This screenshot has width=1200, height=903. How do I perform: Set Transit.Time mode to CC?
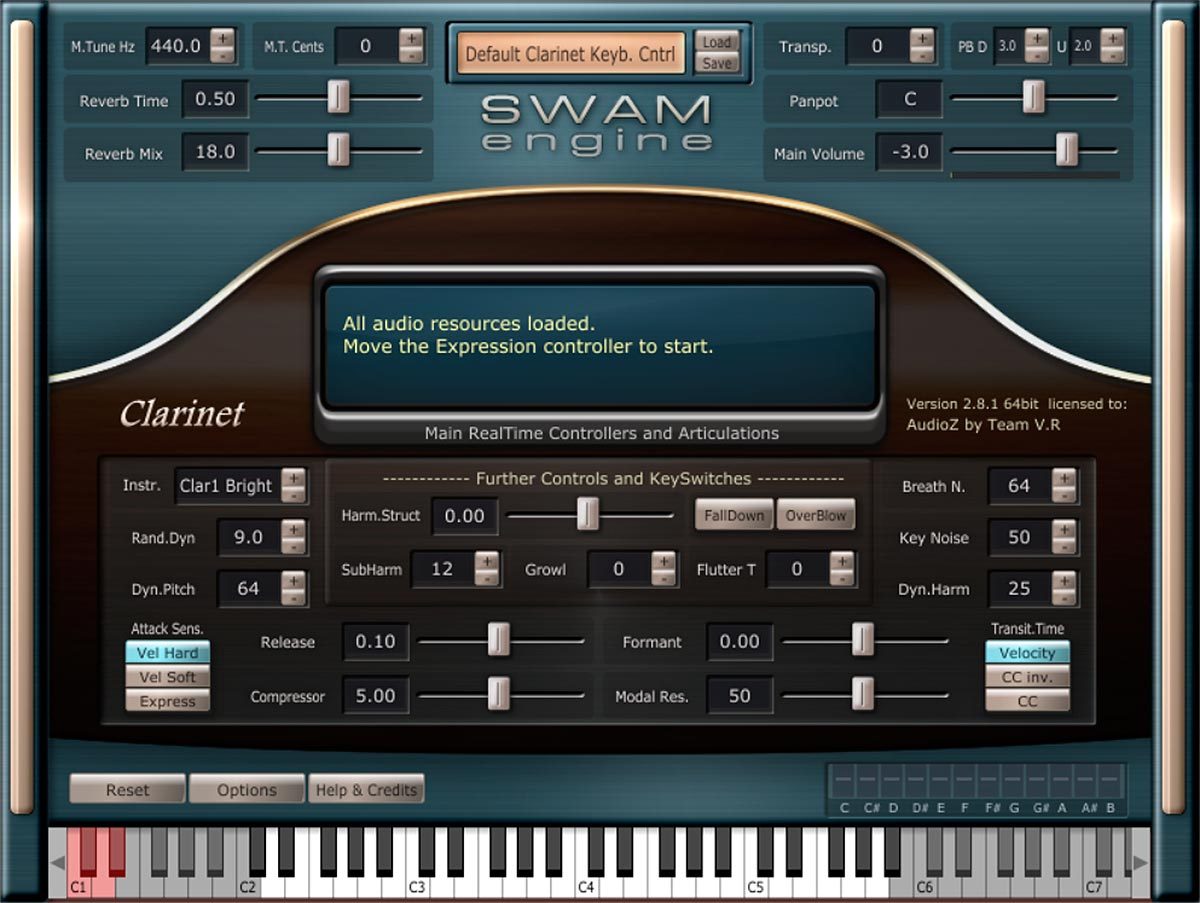1027,701
